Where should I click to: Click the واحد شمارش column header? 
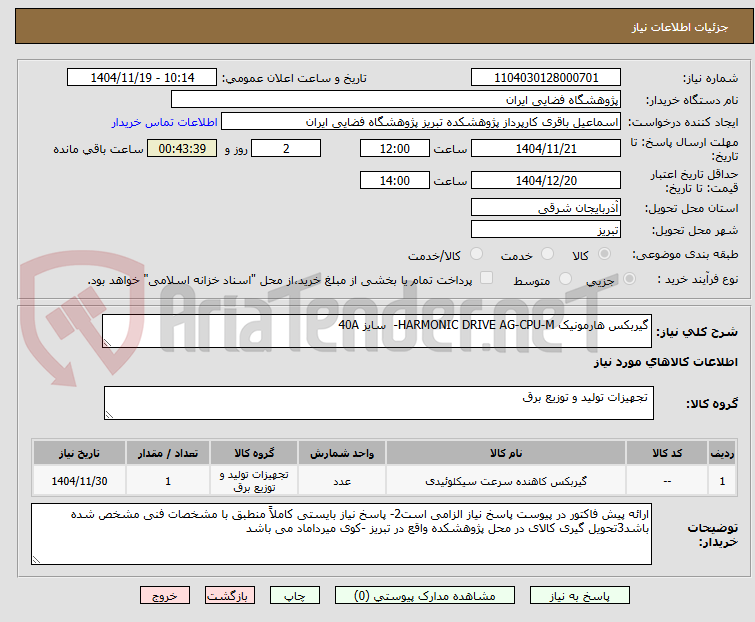pyautogui.click(x=341, y=453)
